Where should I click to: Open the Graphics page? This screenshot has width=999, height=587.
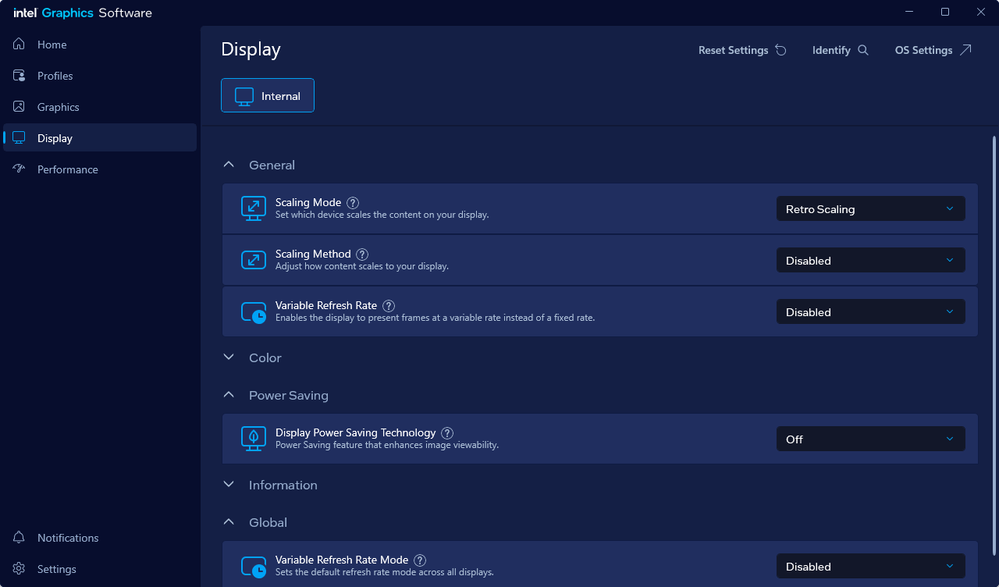tap(100, 107)
